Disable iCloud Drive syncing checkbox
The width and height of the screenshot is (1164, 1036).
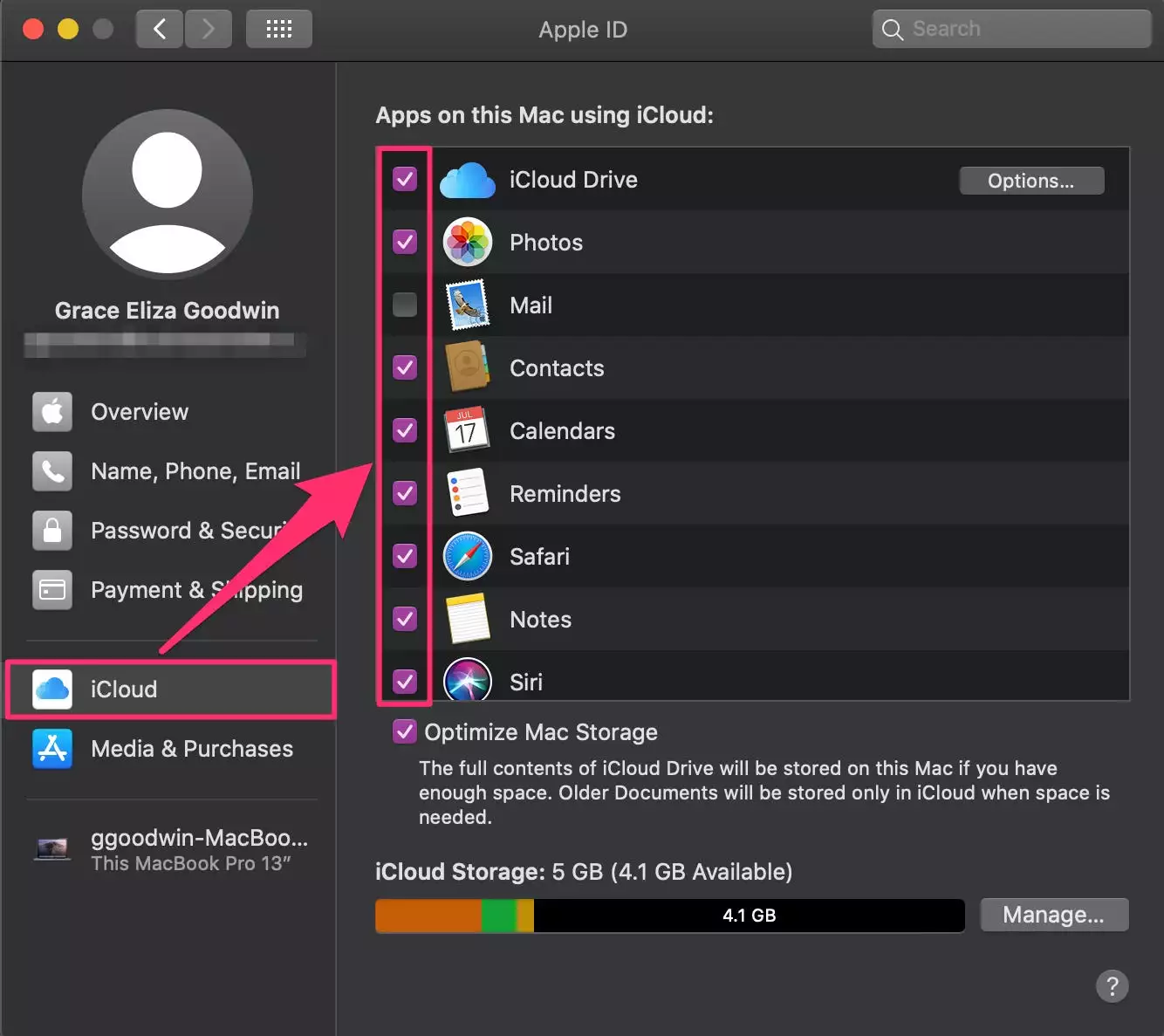[405, 180]
